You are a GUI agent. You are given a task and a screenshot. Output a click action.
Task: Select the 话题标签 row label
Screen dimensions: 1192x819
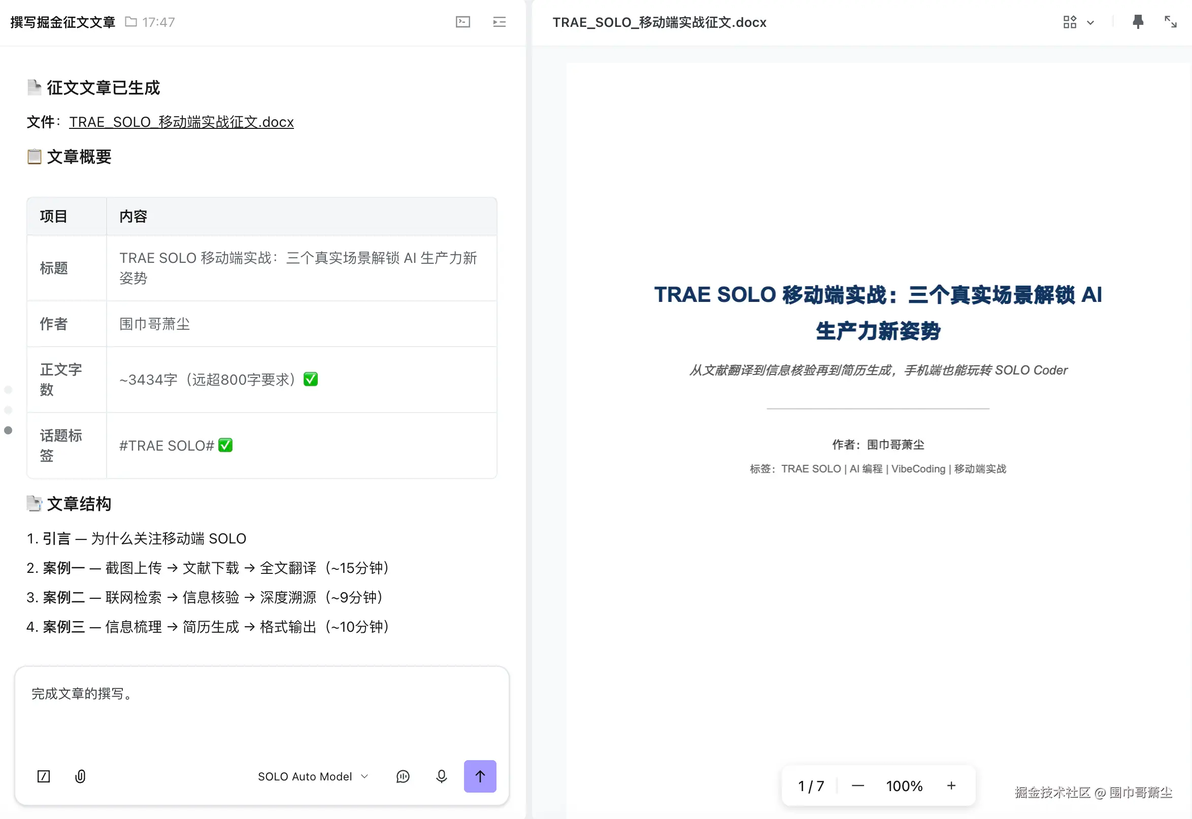pos(67,446)
